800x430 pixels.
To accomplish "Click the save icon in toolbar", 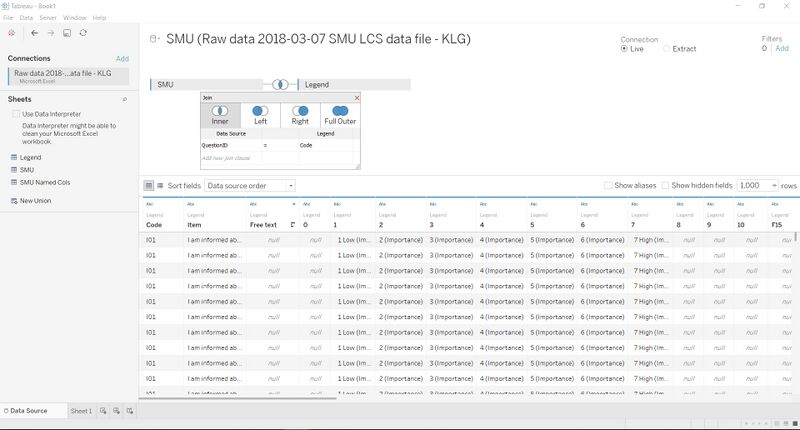I will (67, 33).
